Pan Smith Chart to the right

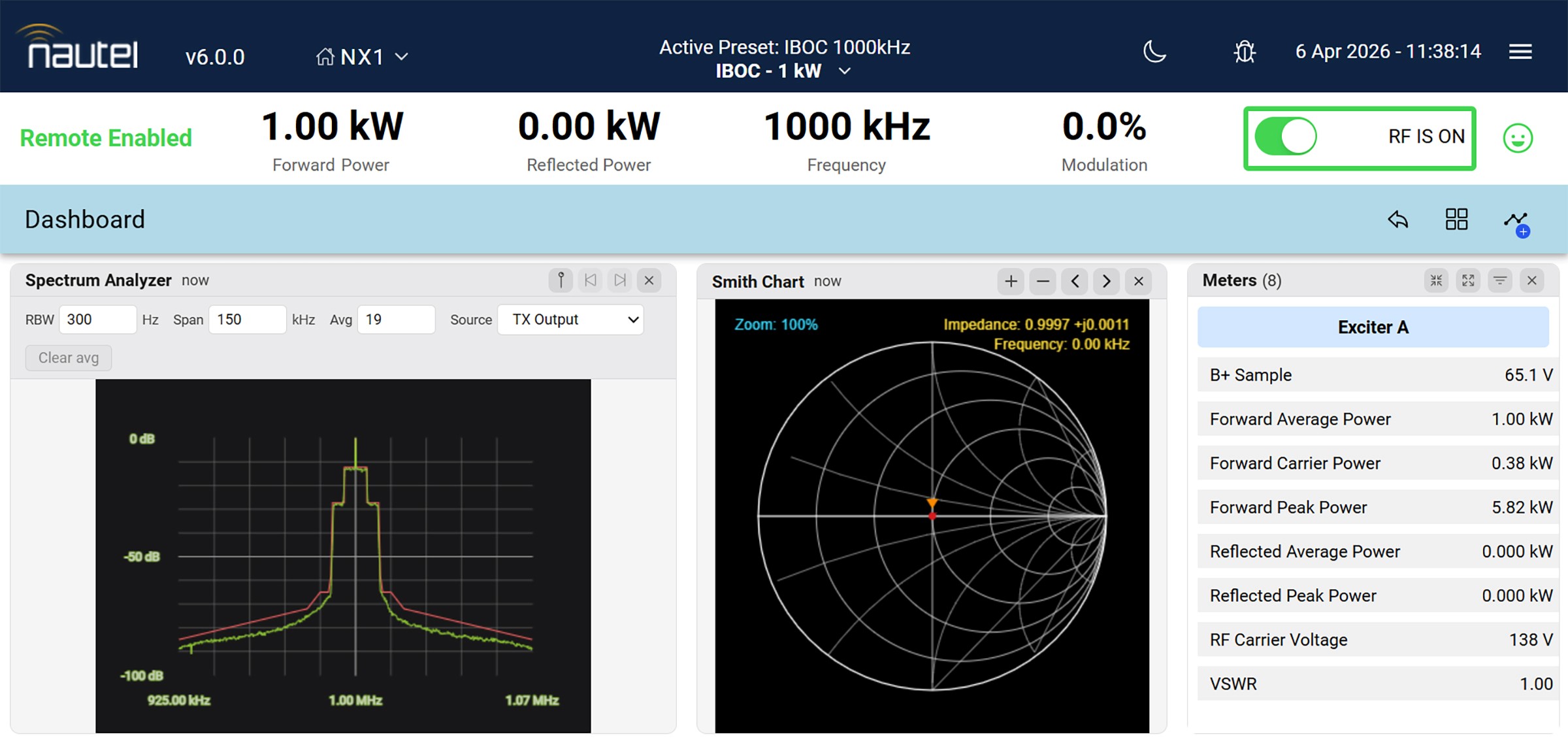(x=1106, y=282)
